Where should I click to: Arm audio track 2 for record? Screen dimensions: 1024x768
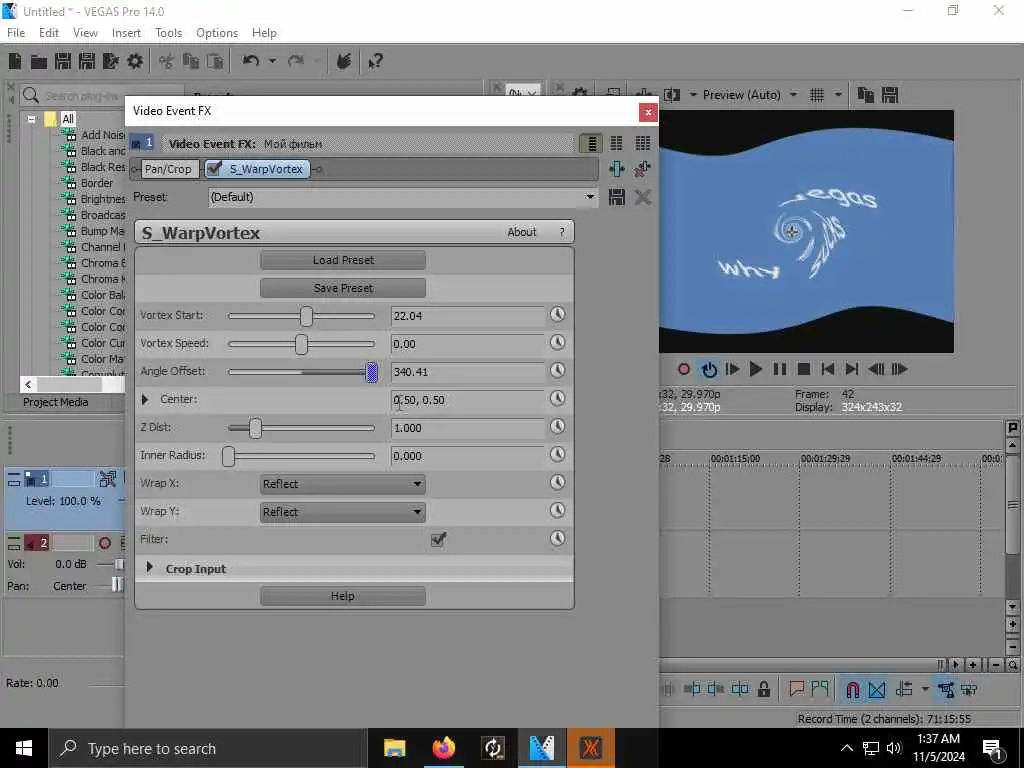click(x=104, y=543)
